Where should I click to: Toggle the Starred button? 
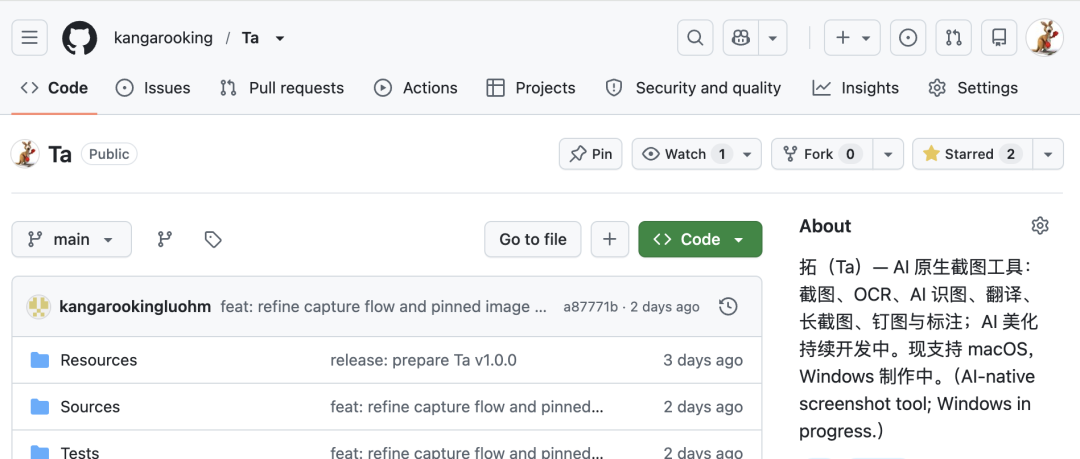tap(972, 154)
